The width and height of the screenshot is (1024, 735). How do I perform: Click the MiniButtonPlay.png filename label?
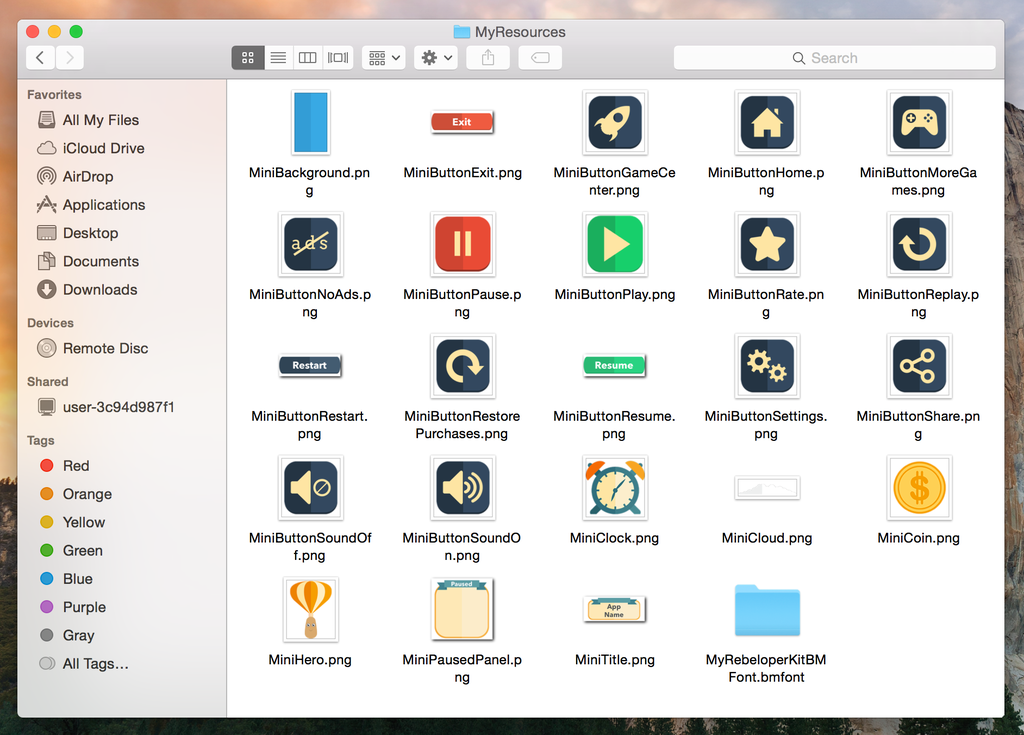(x=615, y=295)
